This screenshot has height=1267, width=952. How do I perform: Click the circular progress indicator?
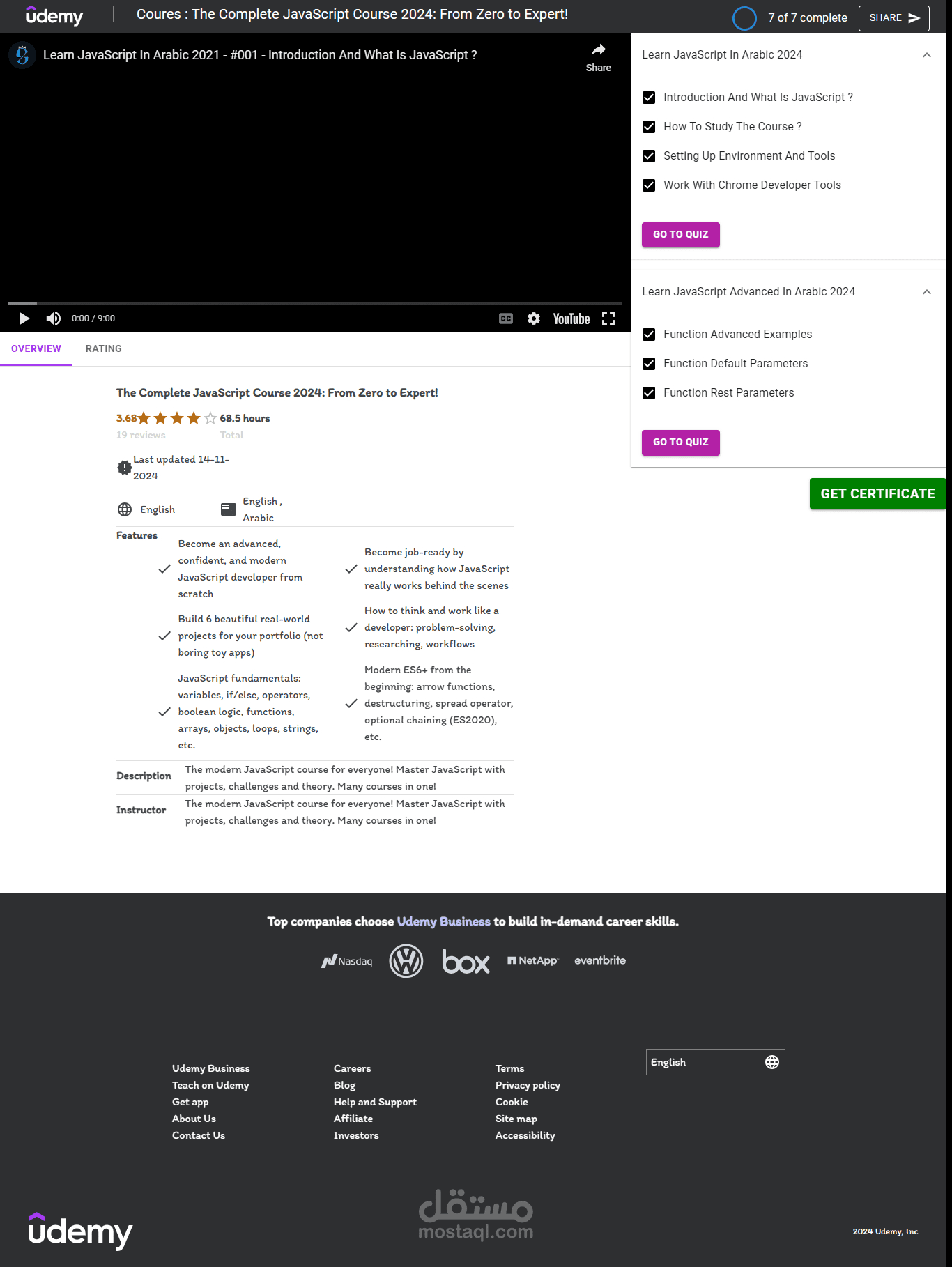[744, 18]
